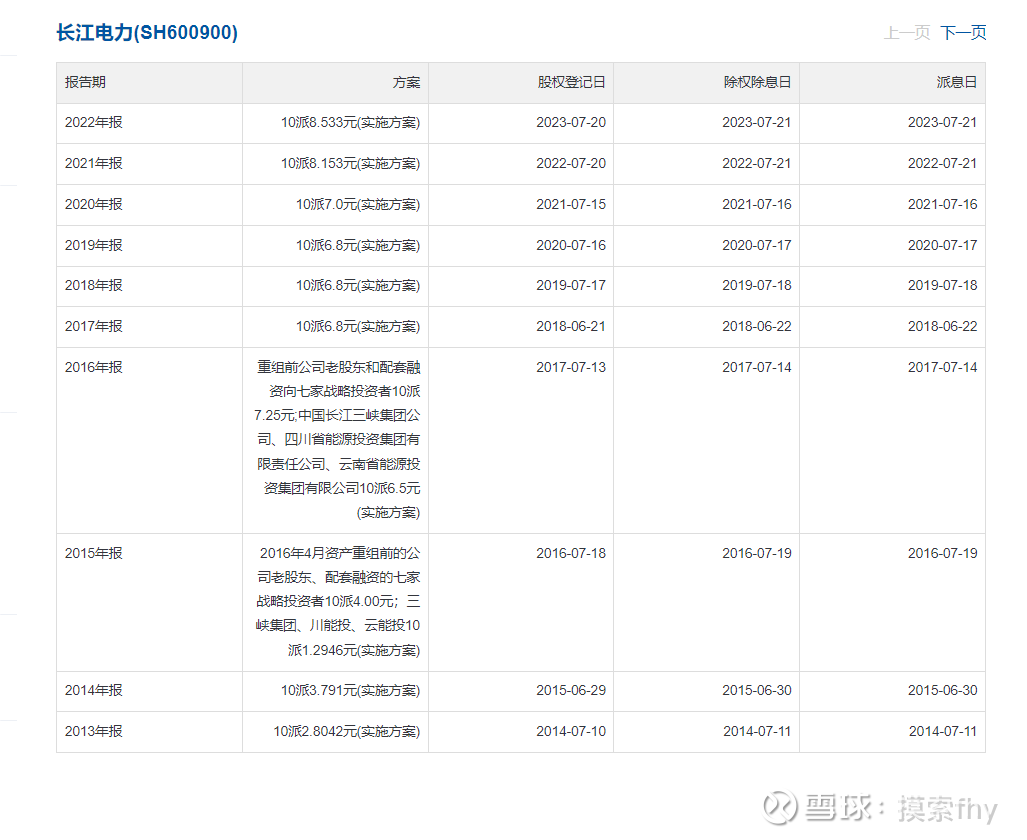1027x840 pixels.
Task: Select 10派6.8元 plan in 2018年报 row
Action: (358, 286)
